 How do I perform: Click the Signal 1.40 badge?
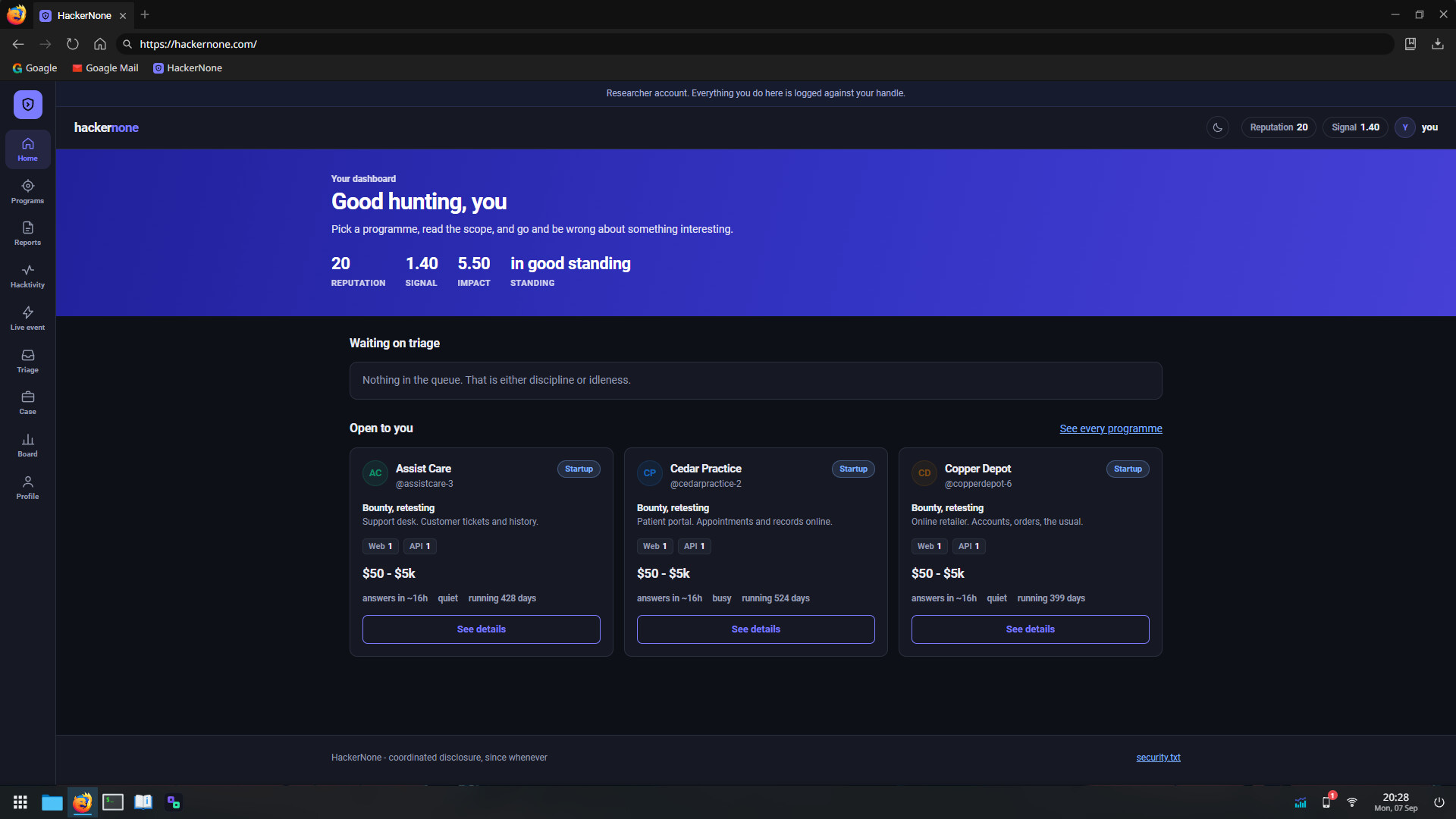click(x=1355, y=127)
